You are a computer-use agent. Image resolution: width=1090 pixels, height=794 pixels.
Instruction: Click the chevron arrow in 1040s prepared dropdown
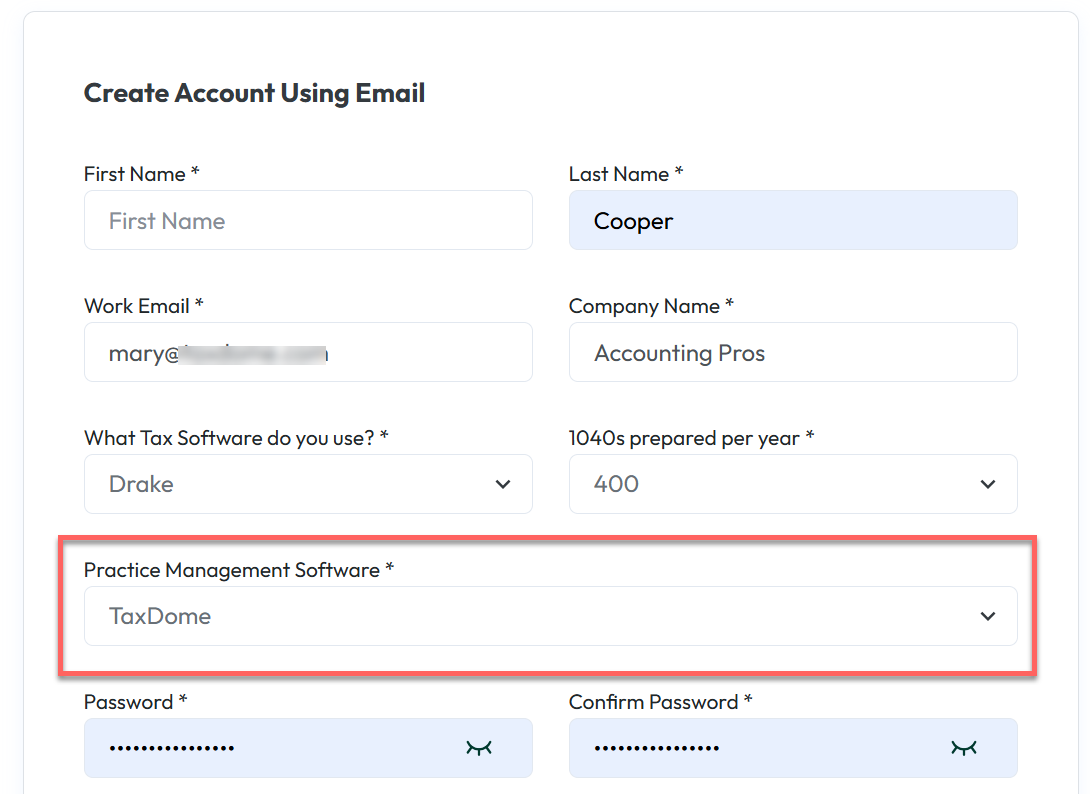[x=988, y=484]
